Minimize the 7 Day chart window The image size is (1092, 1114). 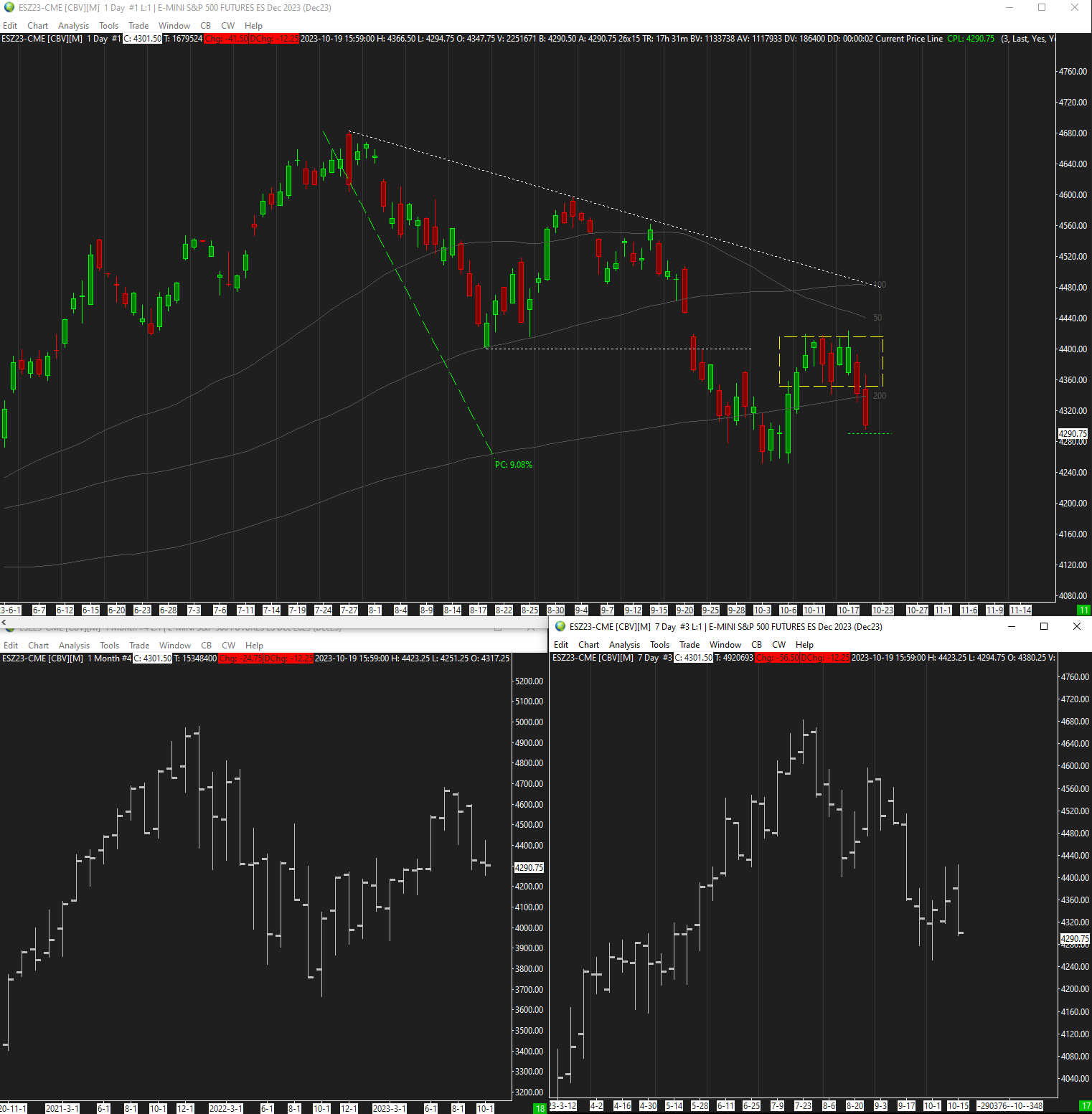[x=1012, y=626]
